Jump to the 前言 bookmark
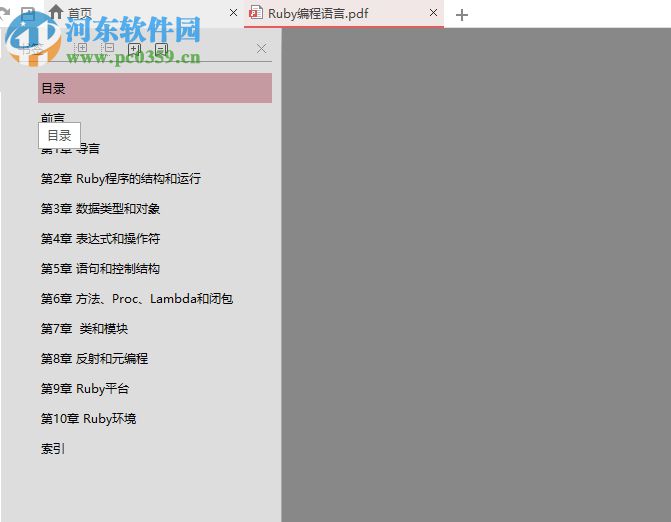 point(53,118)
